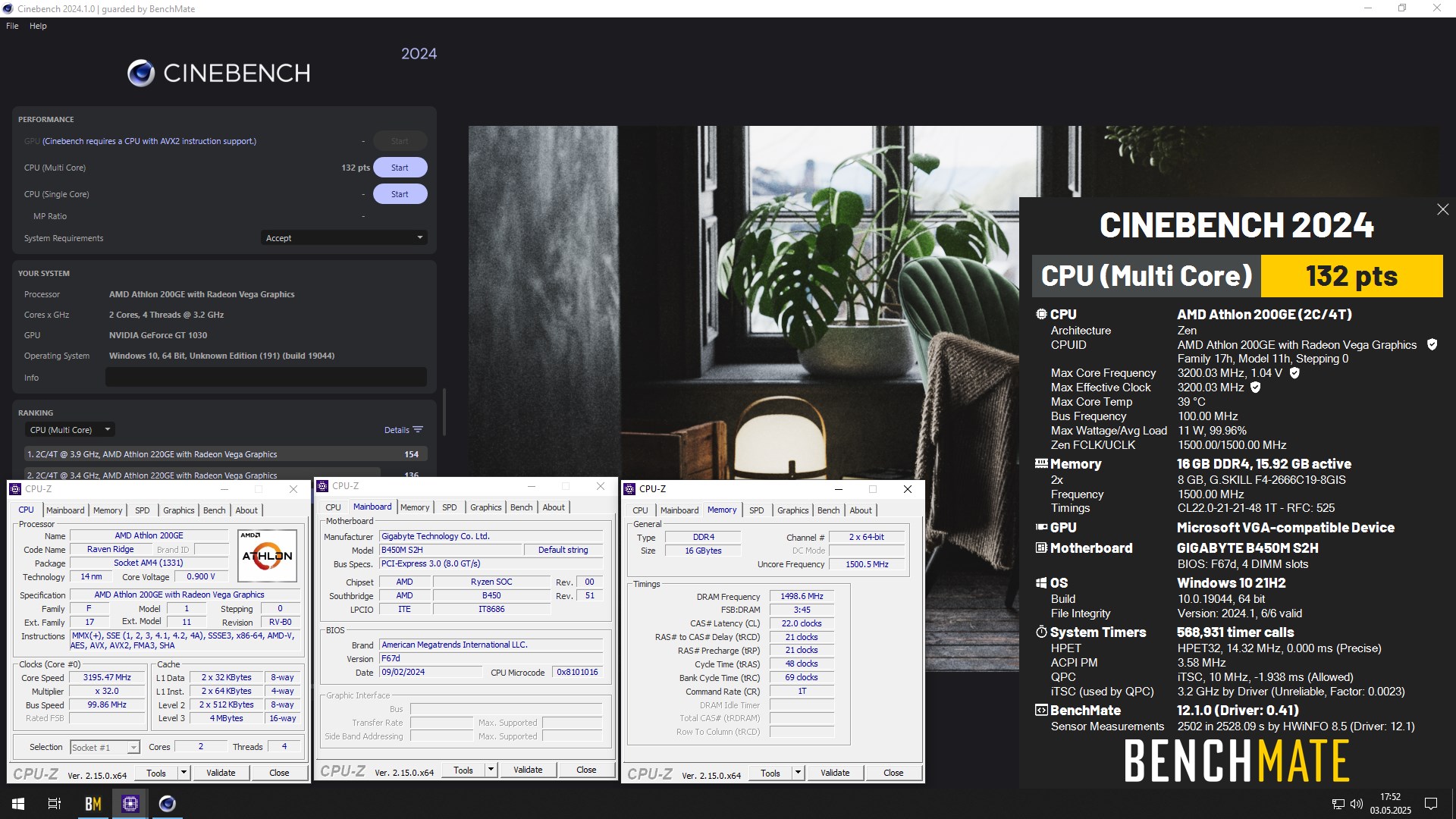The image size is (1456, 819).
Task: Open Graphics tab in middle CPU-Z
Action: click(486, 507)
